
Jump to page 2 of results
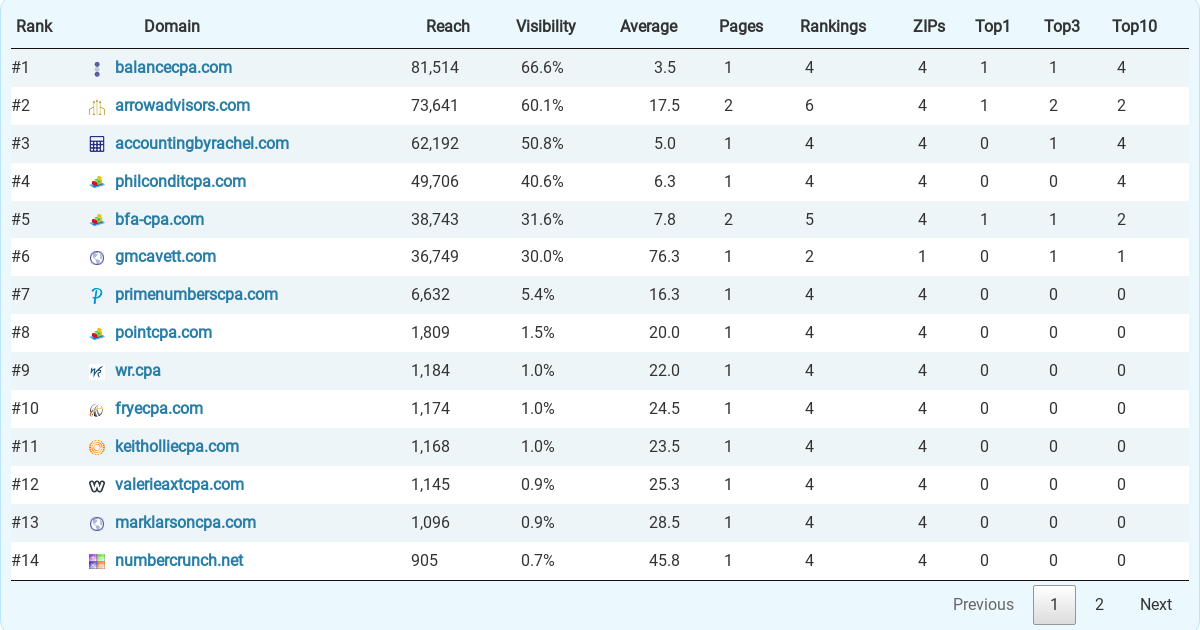[x=1099, y=604]
